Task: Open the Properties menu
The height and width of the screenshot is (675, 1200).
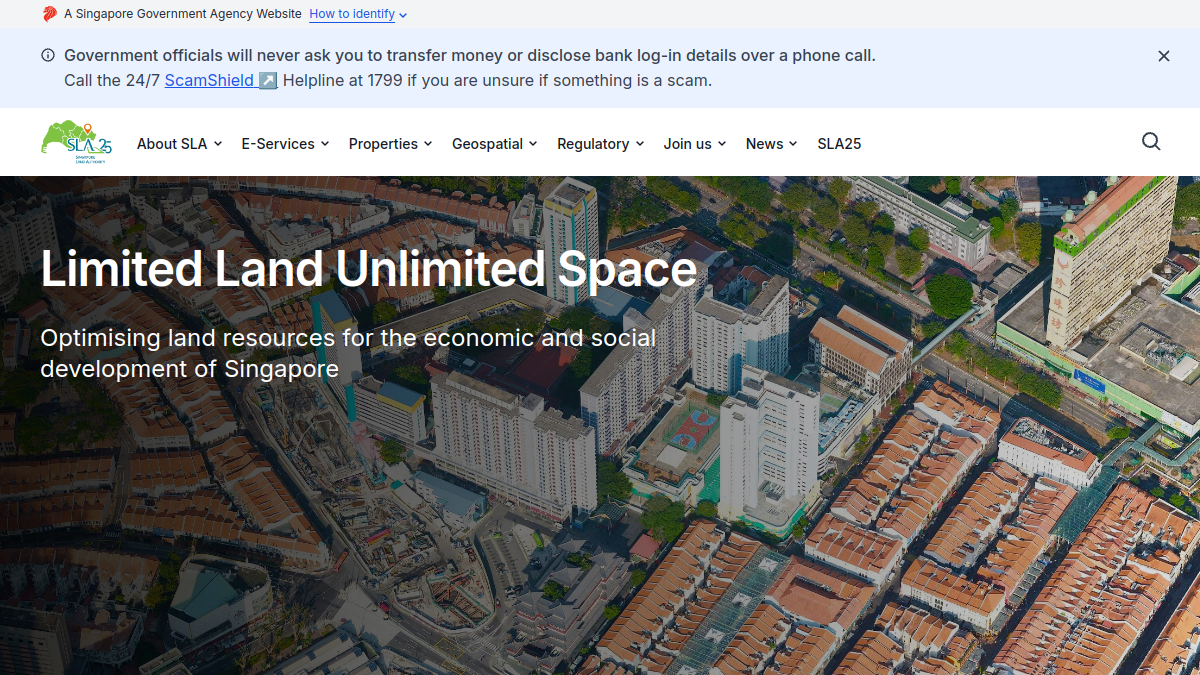Action: 390,144
